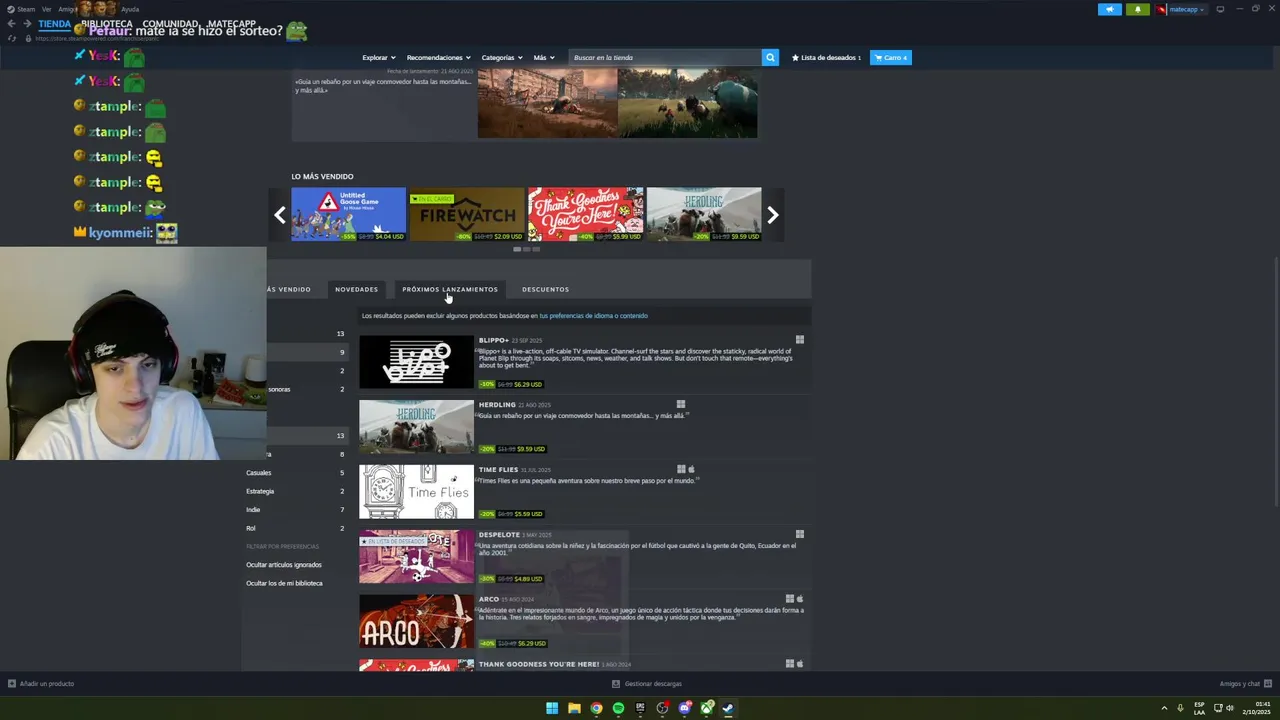This screenshot has height=720, width=1280.
Task: Click Windows platform icon on DESPELOTE row
Action: pyautogui.click(x=799, y=534)
